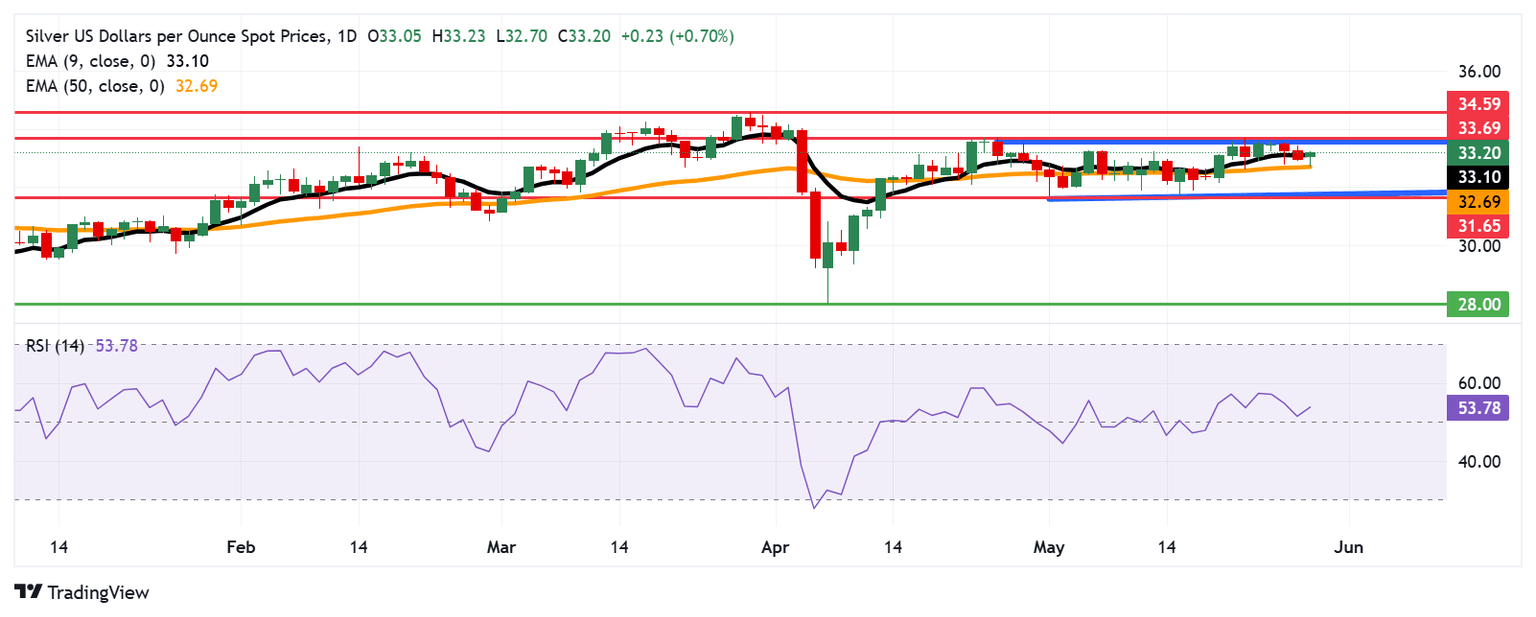Click the 36.00 price axis label
This screenshot has height=617, width=1536.
[1479, 72]
